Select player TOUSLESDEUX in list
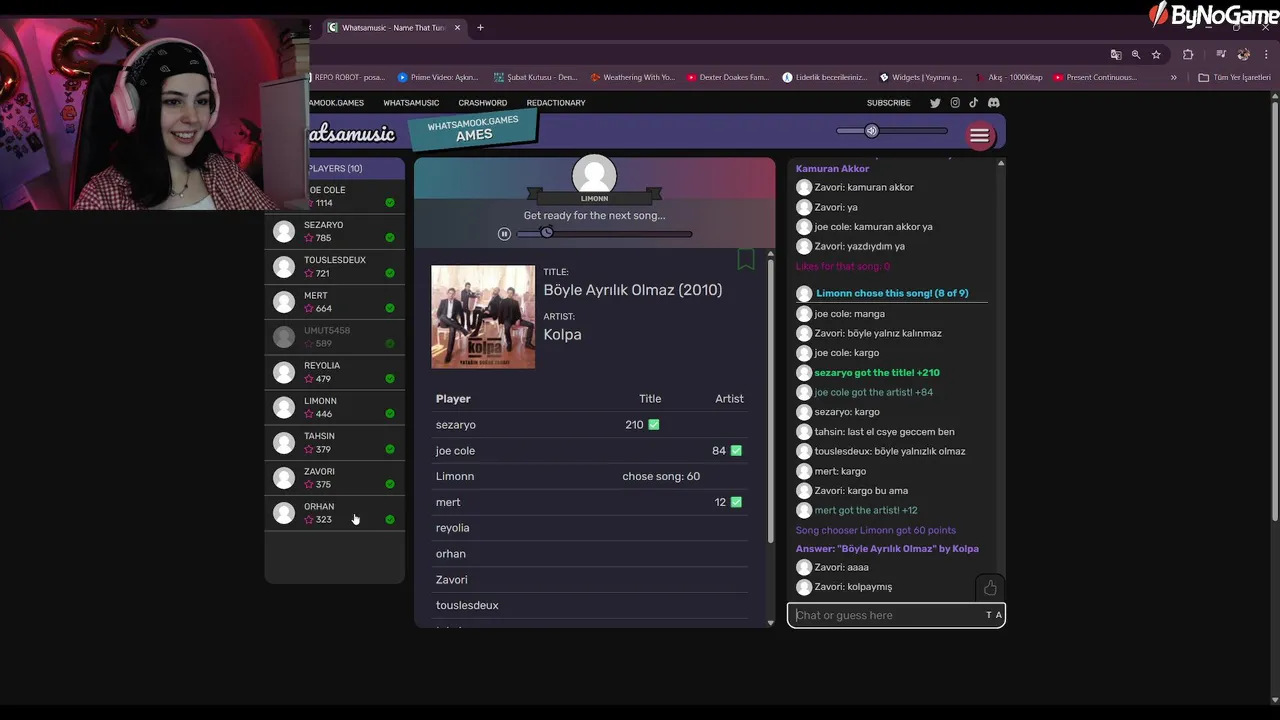 [335, 267]
